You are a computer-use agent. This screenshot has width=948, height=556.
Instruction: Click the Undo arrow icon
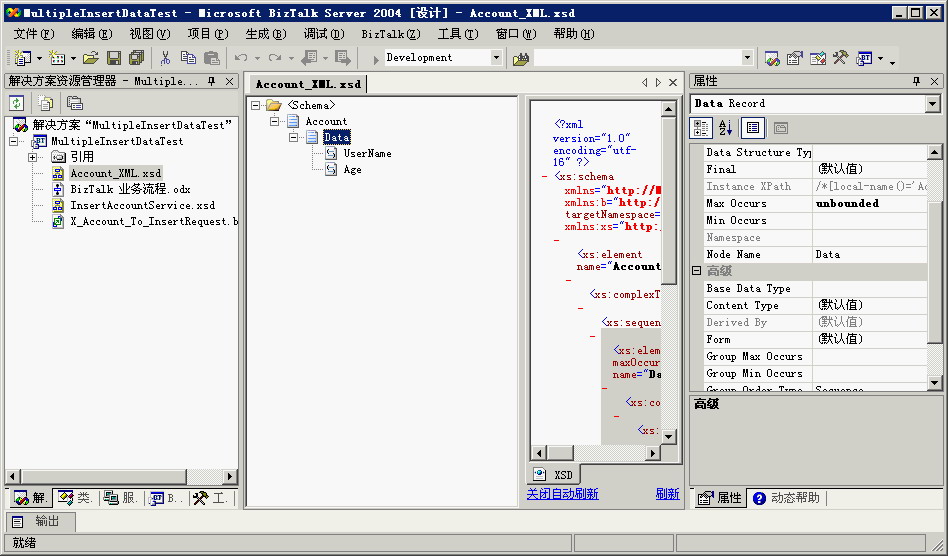(x=241, y=58)
